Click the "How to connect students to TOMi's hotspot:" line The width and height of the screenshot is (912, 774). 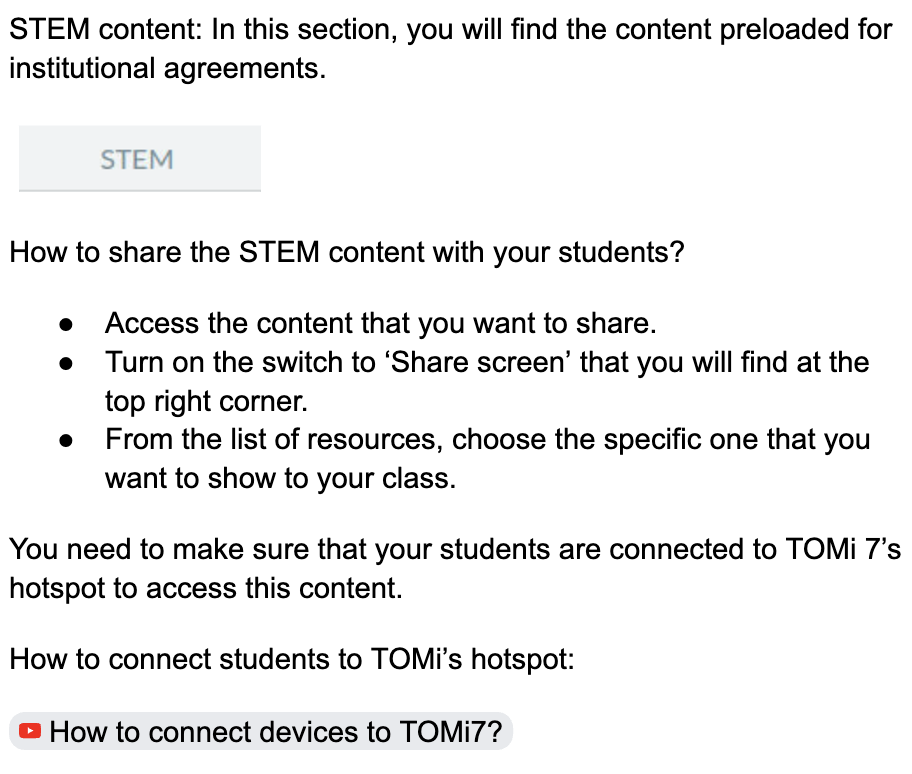(291, 660)
